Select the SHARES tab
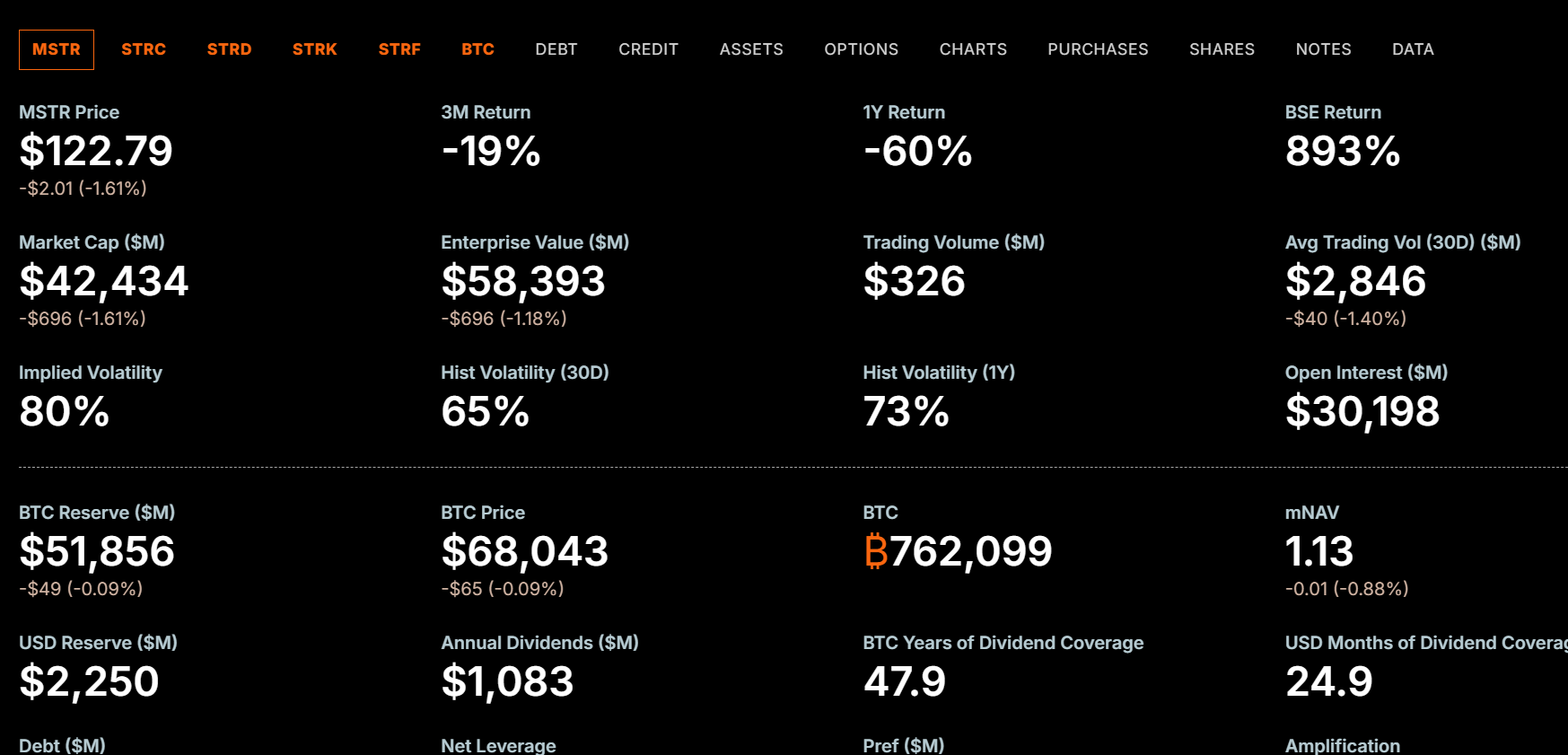 click(x=1222, y=49)
